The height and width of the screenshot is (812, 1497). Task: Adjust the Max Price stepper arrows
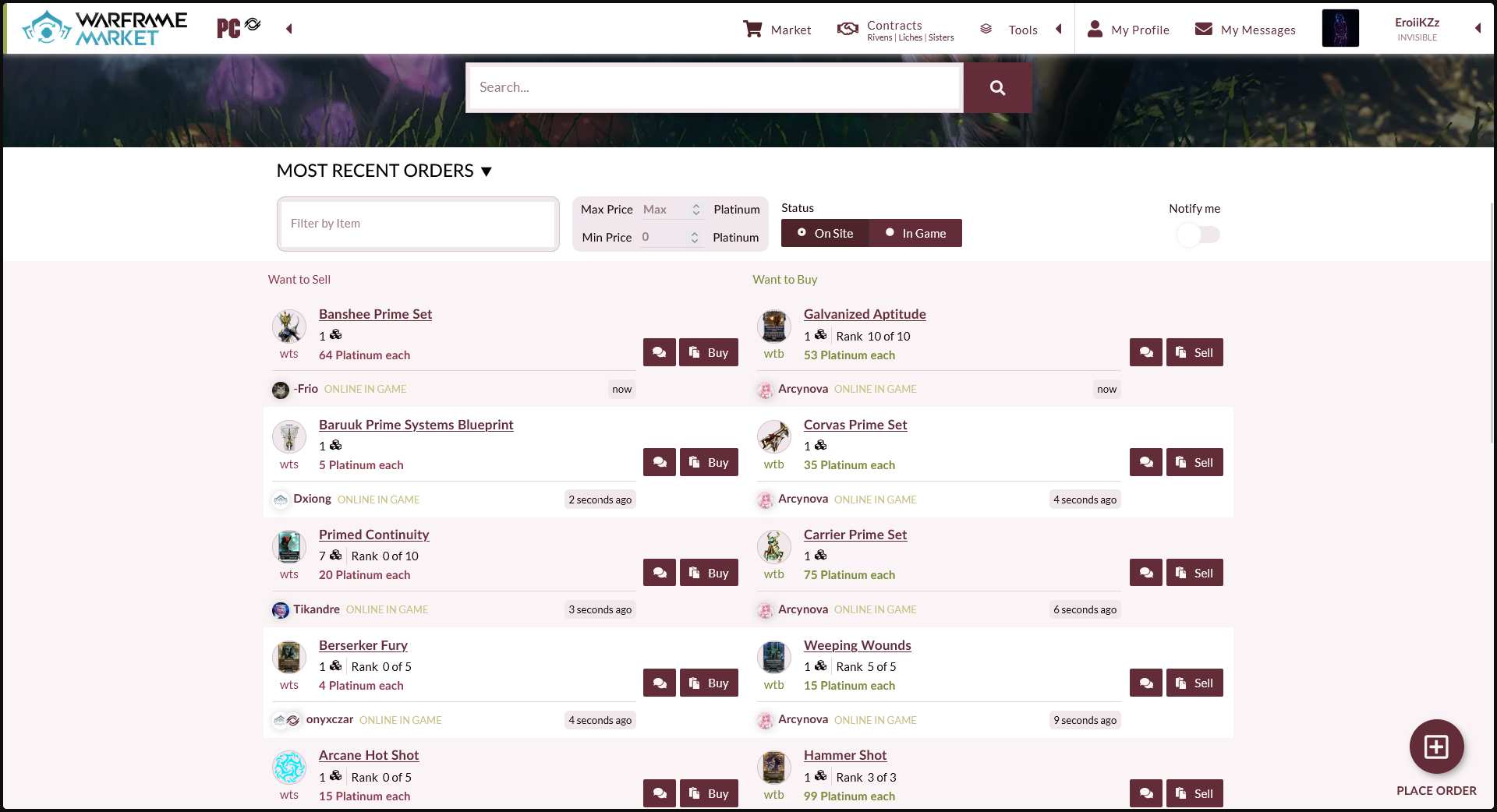click(696, 210)
